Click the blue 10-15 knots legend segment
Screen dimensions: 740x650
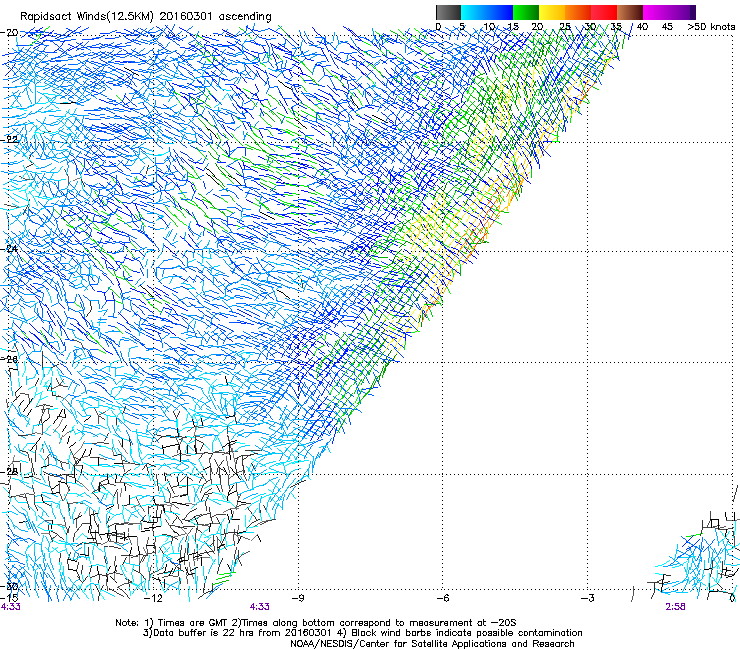point(500,12)
